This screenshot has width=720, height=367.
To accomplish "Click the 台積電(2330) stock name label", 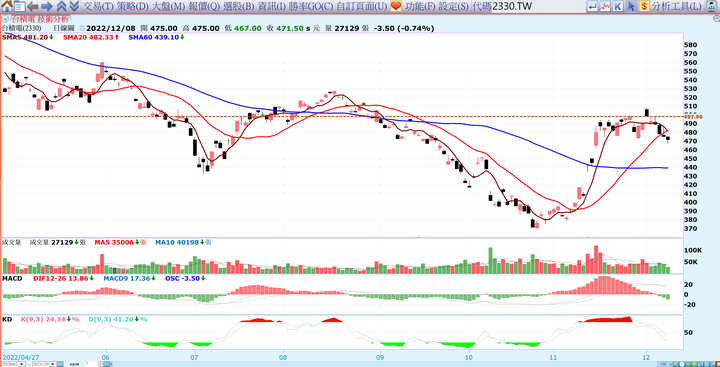I will (x=22, y=28).
